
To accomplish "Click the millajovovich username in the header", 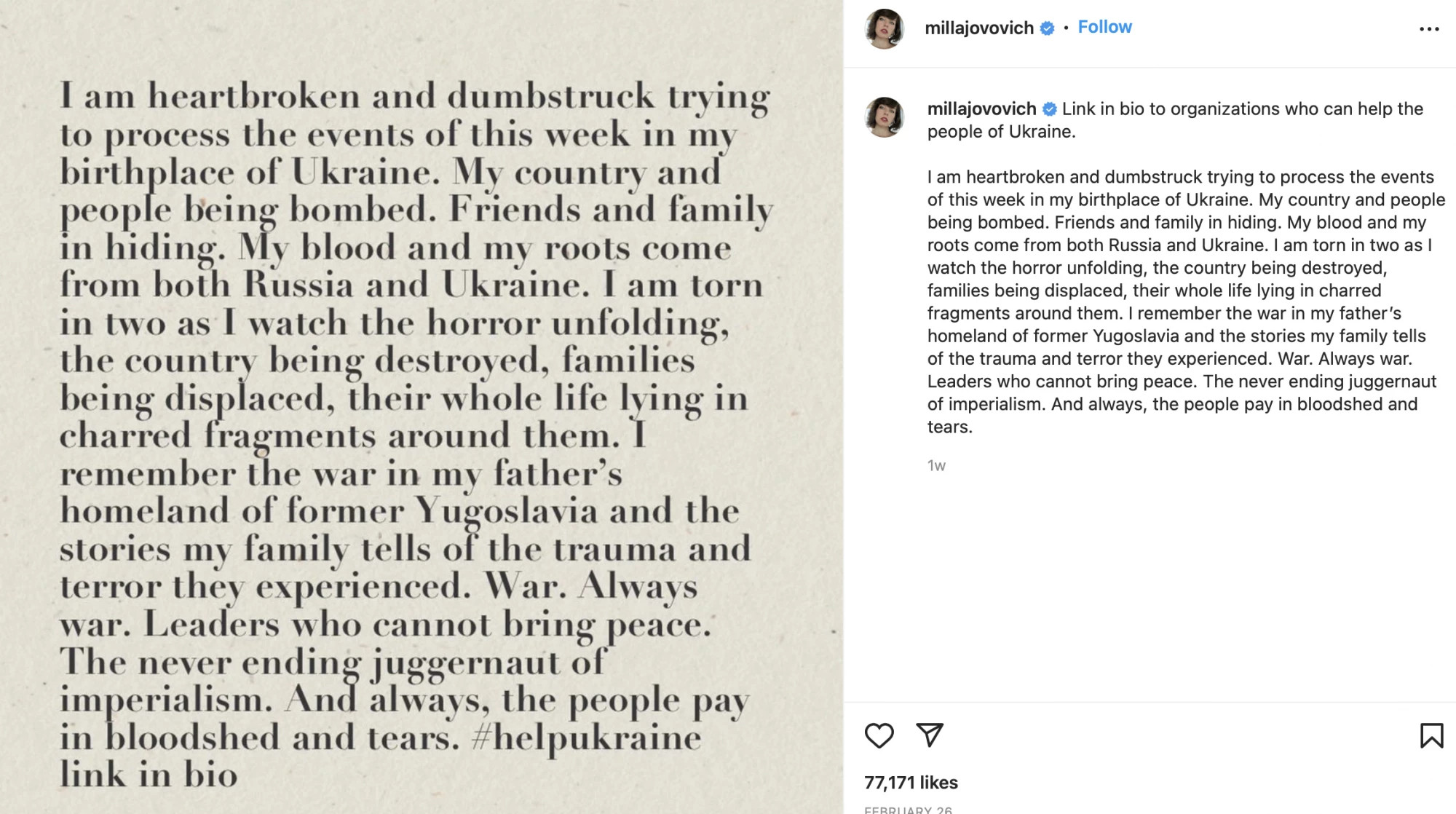I will tap(978, 28).
